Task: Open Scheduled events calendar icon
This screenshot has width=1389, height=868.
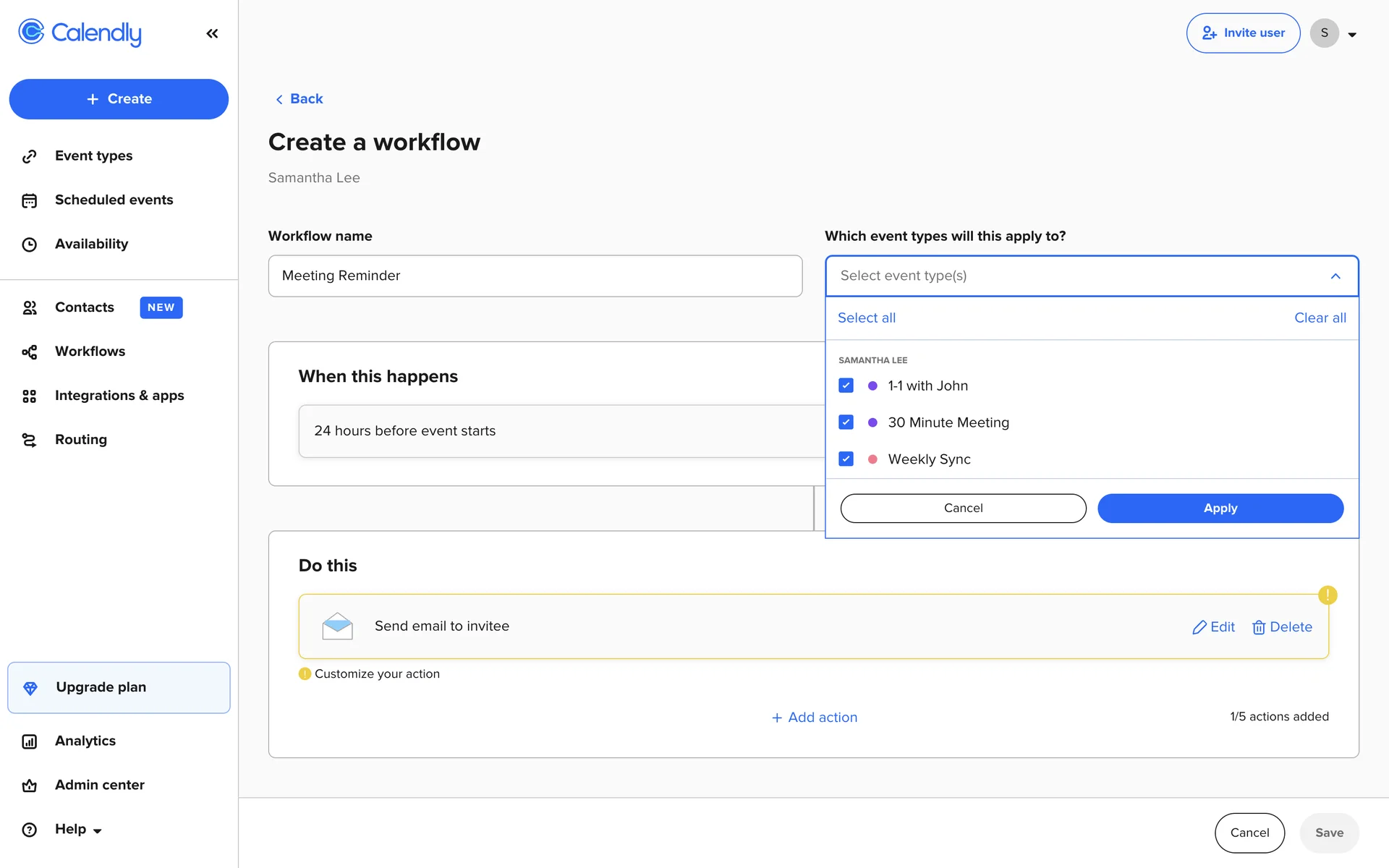Action: 29,200
